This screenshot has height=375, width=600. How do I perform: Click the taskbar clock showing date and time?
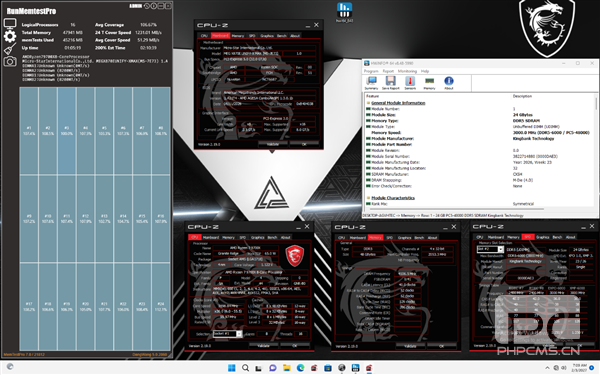point(579,368)
